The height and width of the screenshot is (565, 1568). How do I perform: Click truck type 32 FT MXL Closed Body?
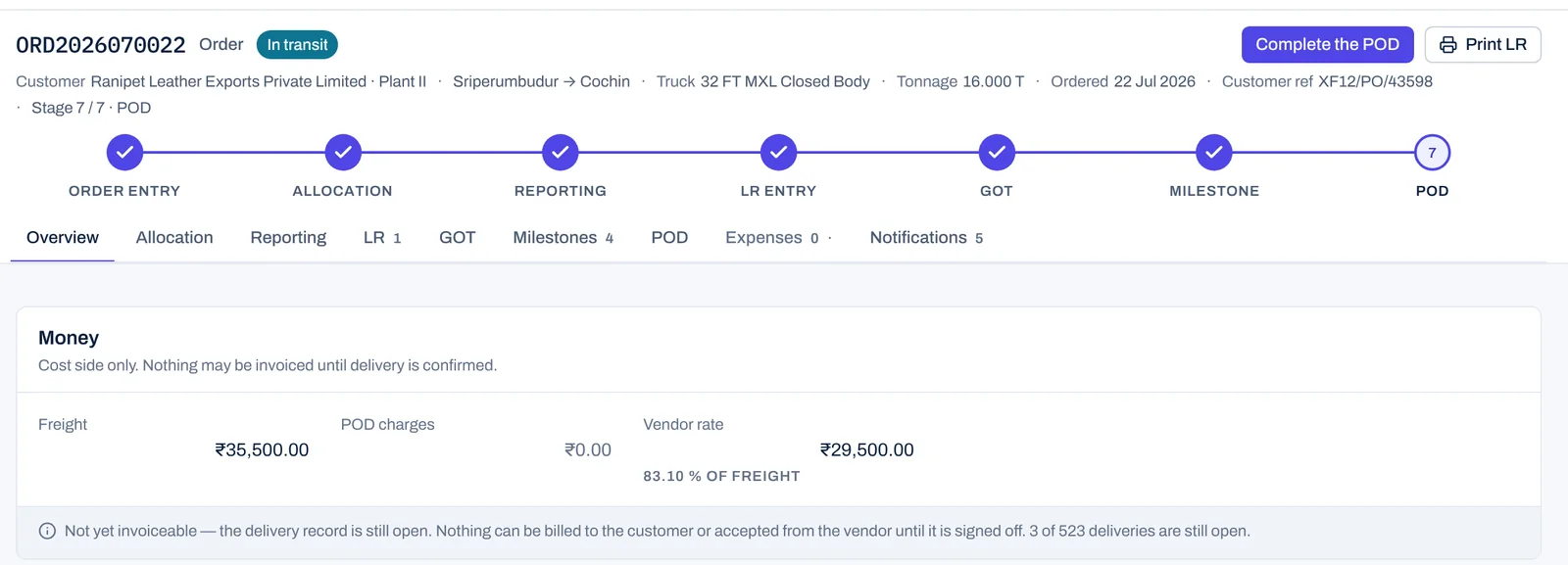(x=785, y=81)
